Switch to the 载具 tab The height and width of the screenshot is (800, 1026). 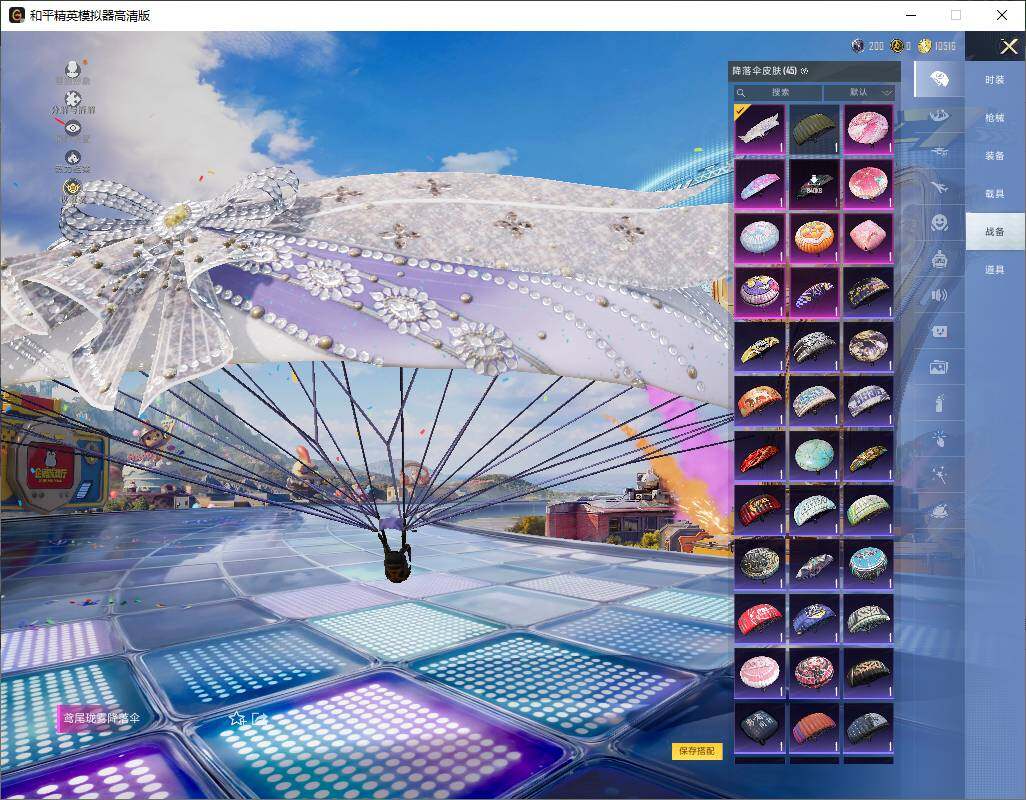[995, 194]
